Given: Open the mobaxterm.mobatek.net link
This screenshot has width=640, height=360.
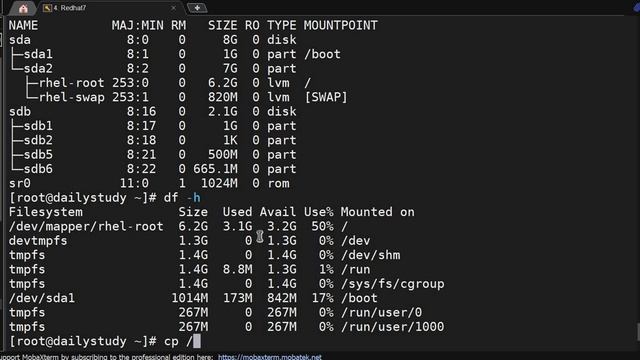Looking at the screenshot, I should click(269, 357).
